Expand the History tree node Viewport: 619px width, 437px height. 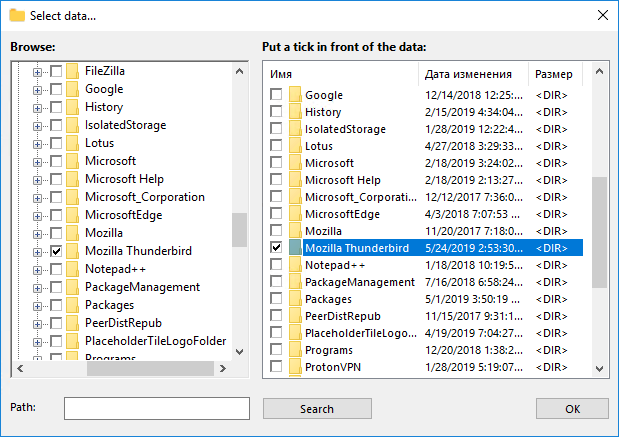click(37, 108)
